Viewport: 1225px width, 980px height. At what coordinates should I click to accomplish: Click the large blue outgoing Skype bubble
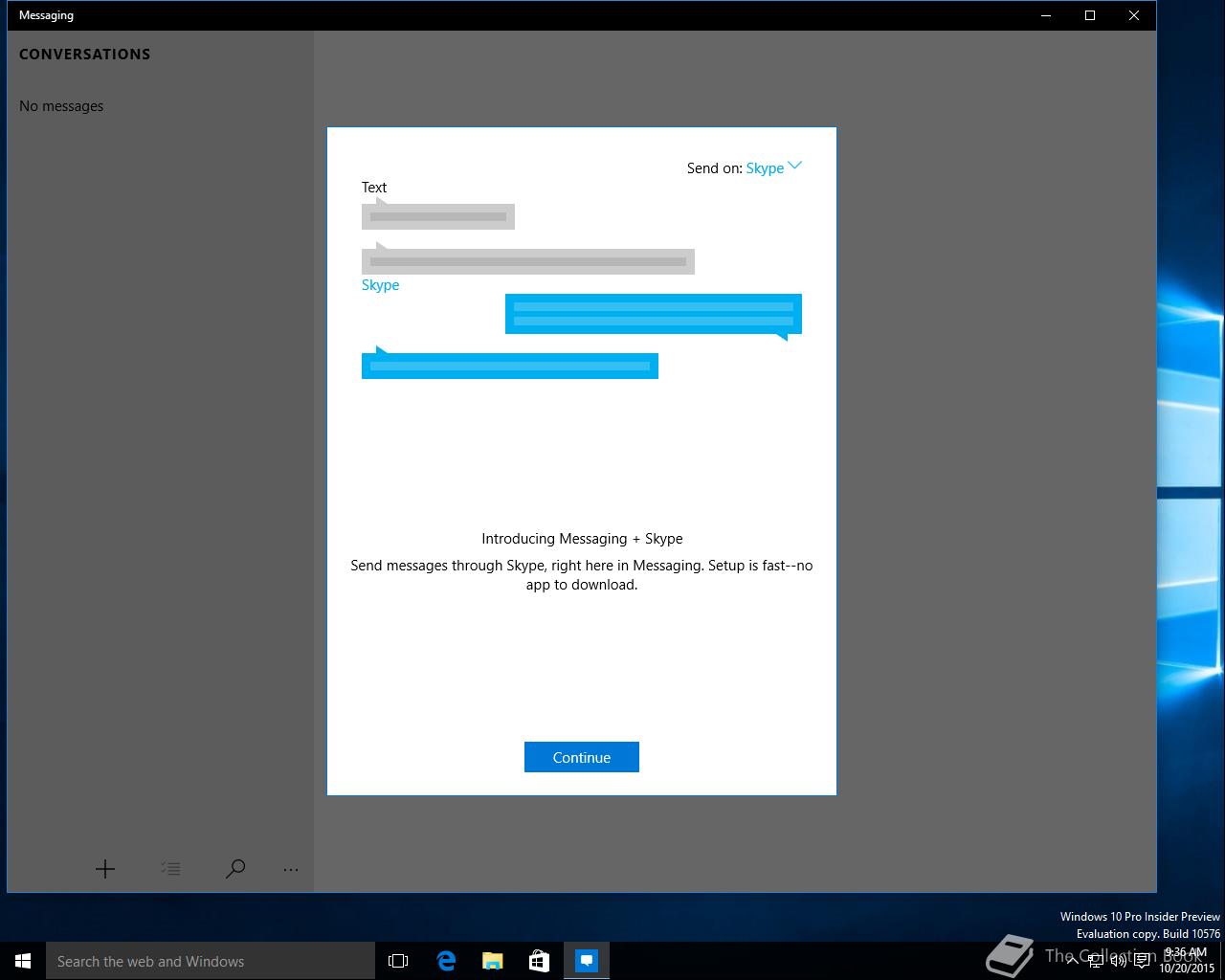(x=654, y=316)
